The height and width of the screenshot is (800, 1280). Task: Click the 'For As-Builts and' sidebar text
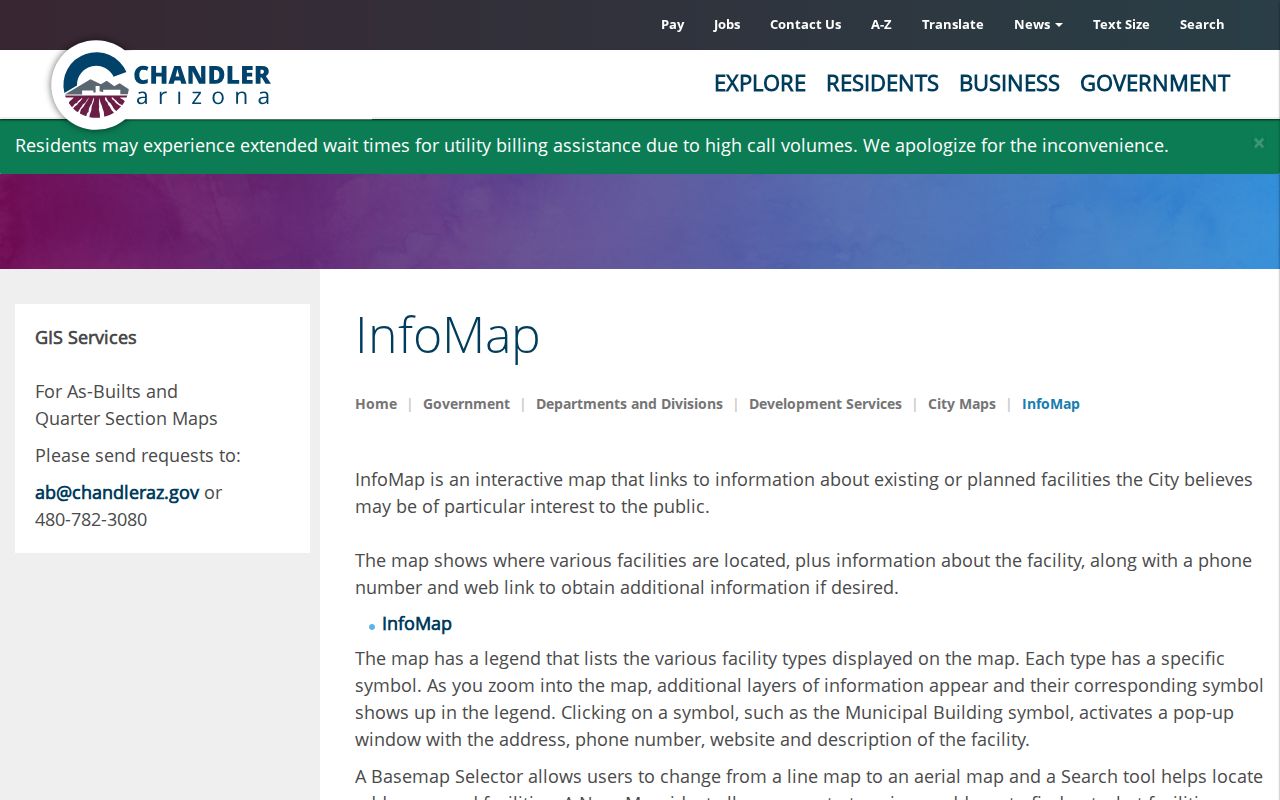click(106, 391)
